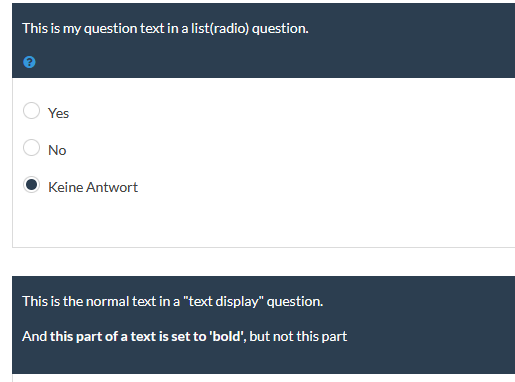The image size is (515, 382).
Task: Click the white gap between the two question panels
Action: (x=263, y=262)
